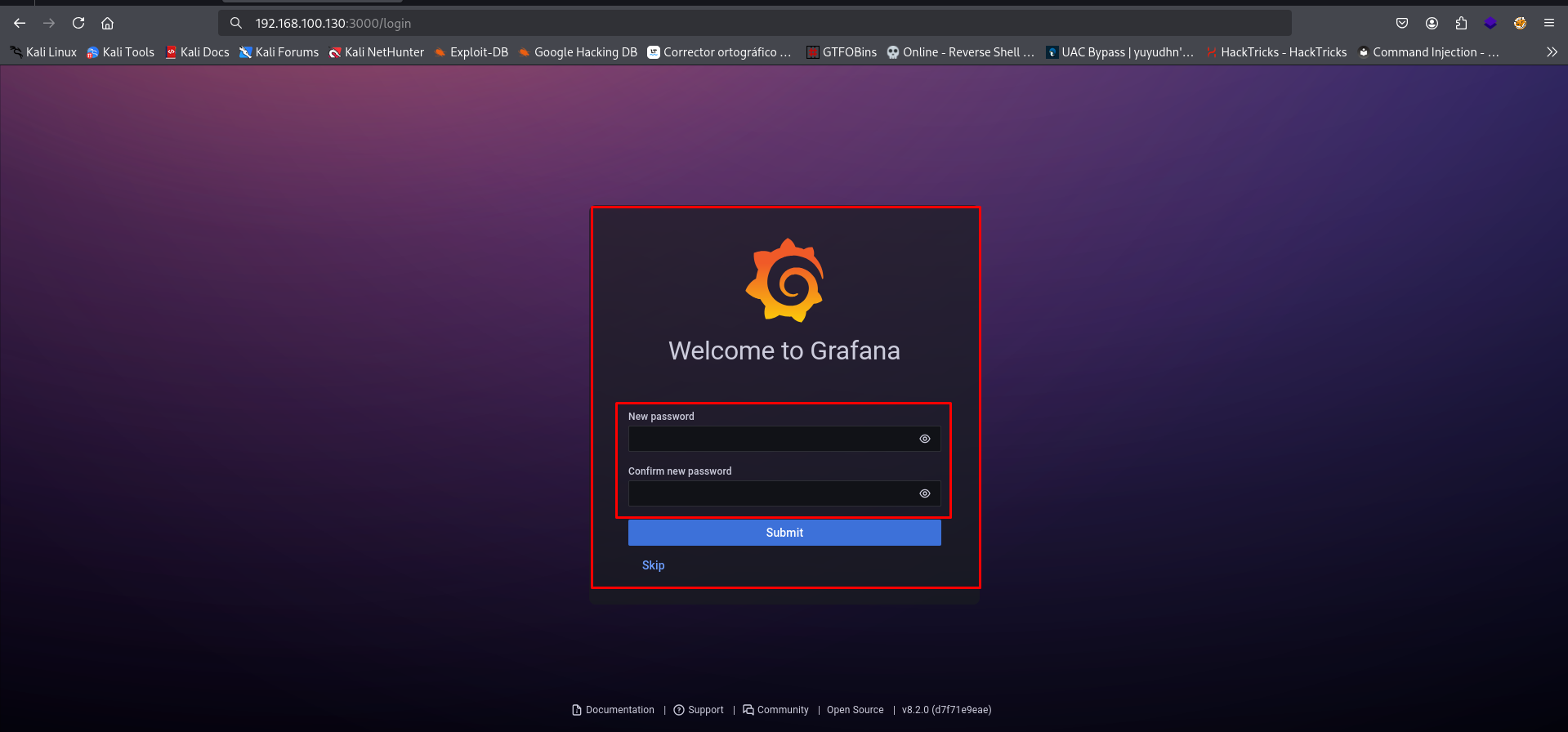This screenshot has height=732, width=1568.
Task: Click the browser back arrow
Action: 20,23
